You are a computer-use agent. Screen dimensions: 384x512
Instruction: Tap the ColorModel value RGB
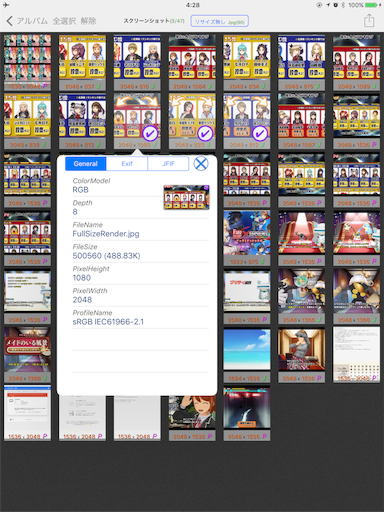[80, 190]
